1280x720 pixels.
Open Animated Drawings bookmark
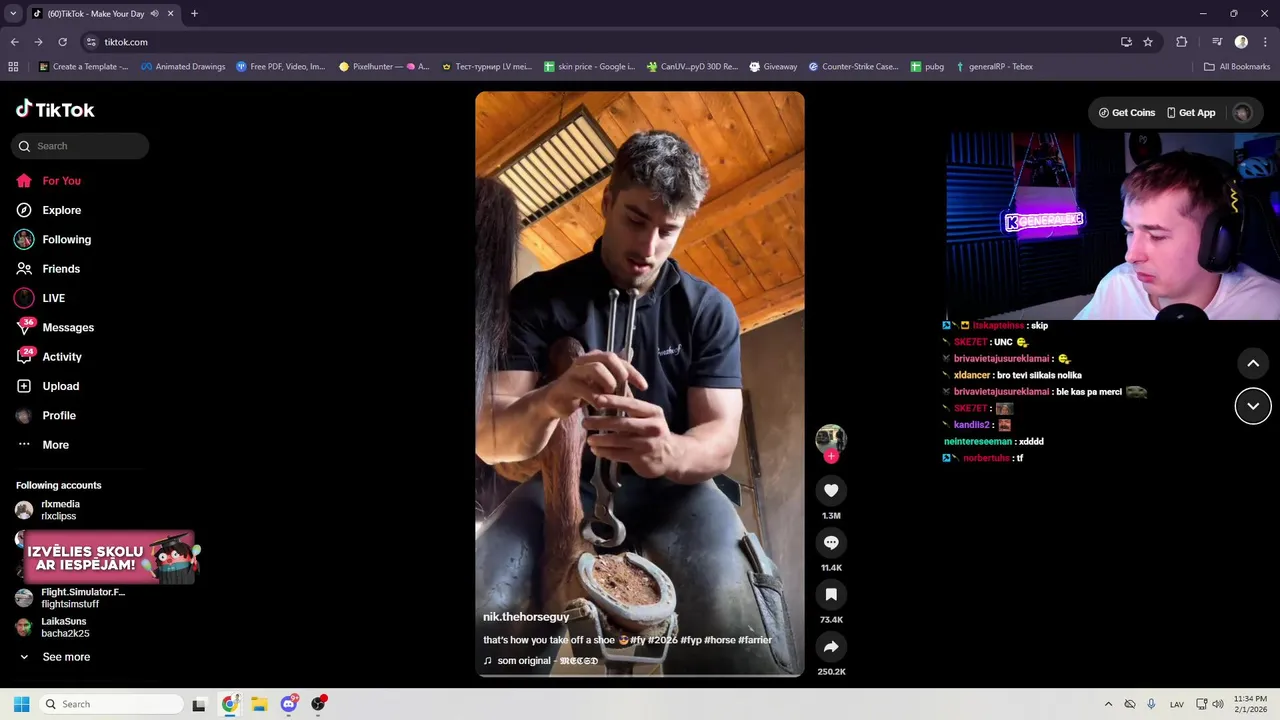(x=183, y=67)
